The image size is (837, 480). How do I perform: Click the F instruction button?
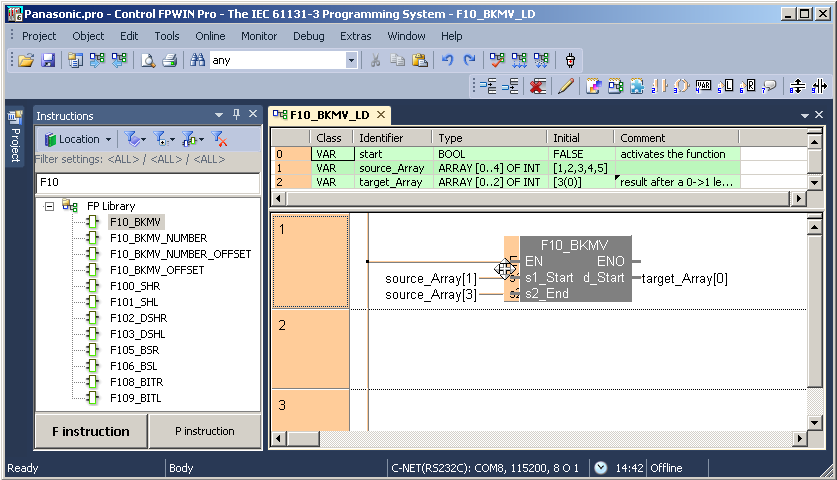click(91, 431)
